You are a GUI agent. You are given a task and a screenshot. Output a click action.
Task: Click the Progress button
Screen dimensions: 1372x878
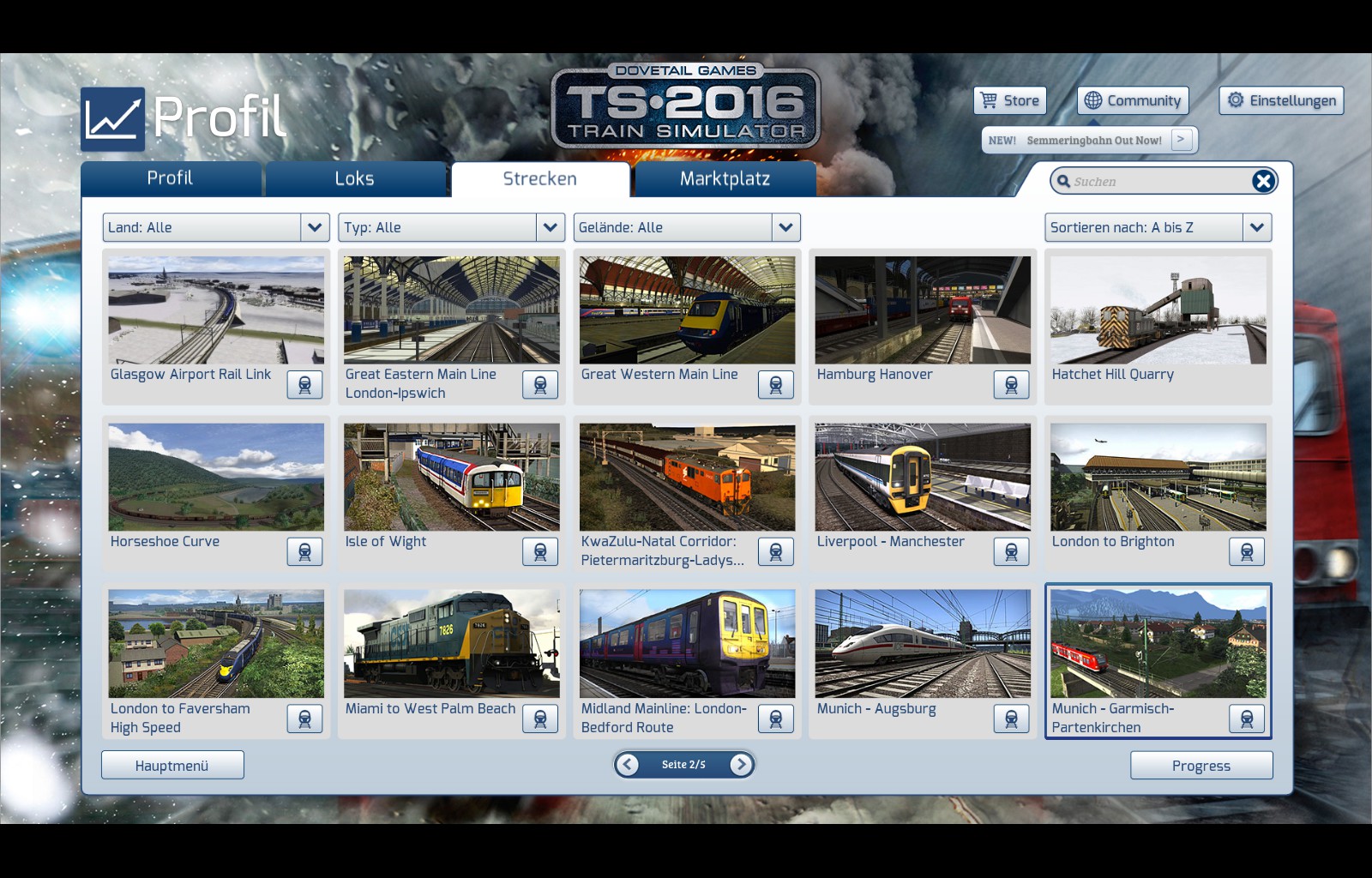point(1201,766)
